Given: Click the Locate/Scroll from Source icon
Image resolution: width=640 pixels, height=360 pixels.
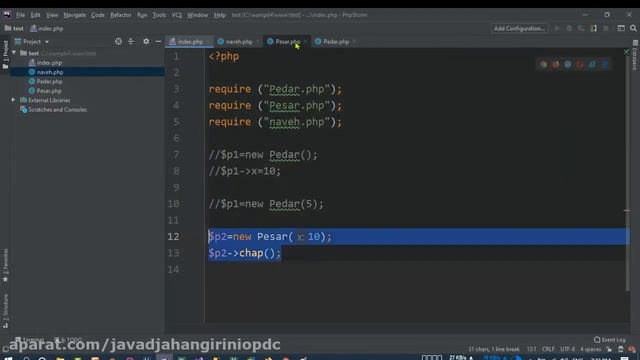Looking at the screenshot, I should coord(118,42).
